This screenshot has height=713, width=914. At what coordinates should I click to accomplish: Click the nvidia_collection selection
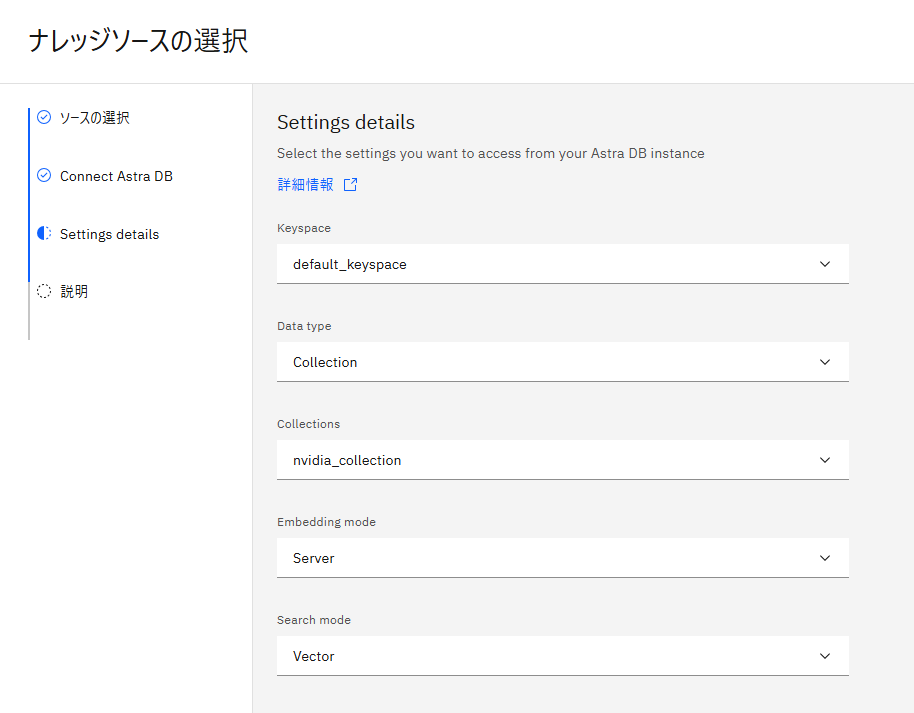347,461
